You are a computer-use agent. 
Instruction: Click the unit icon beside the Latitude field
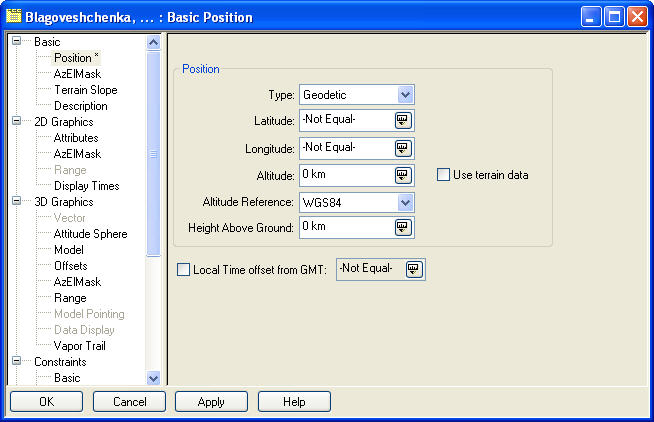point(403,121)
